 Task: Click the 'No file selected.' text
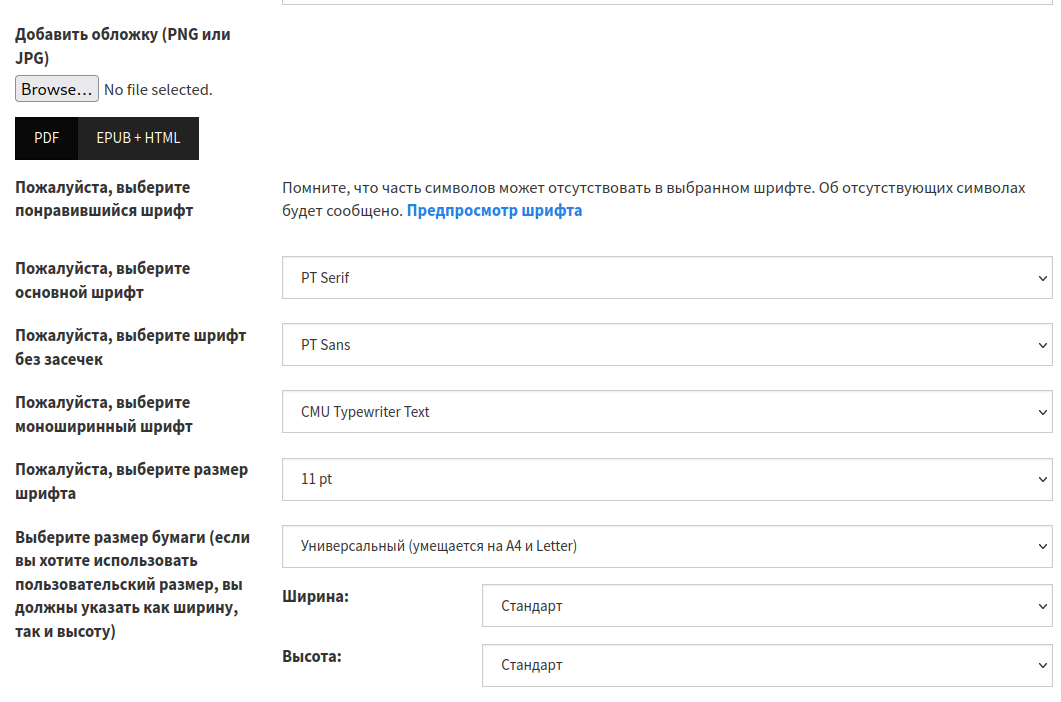pos(158,90)
